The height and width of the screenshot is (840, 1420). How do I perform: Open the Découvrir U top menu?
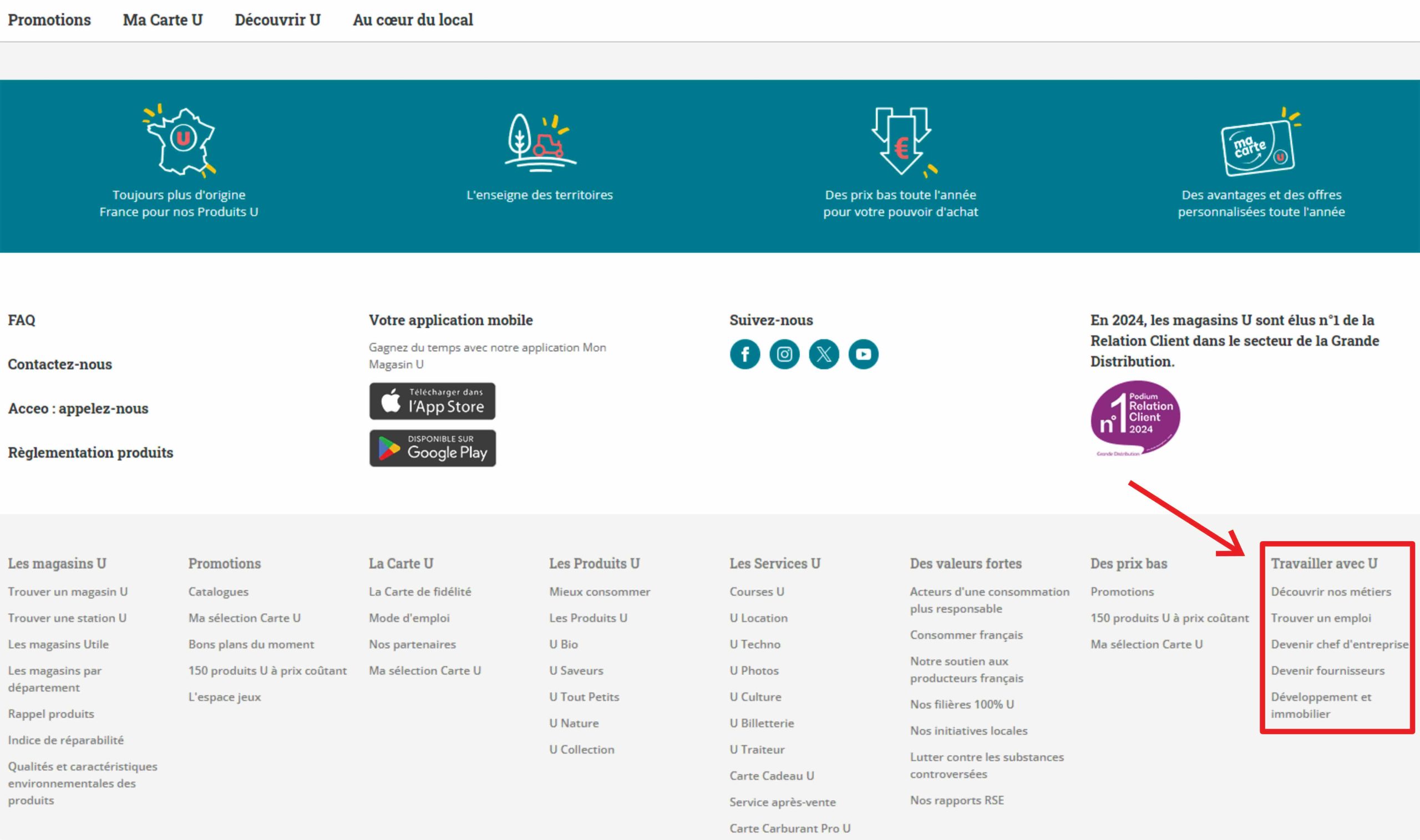pyautogui.click(x=277, y=20)
